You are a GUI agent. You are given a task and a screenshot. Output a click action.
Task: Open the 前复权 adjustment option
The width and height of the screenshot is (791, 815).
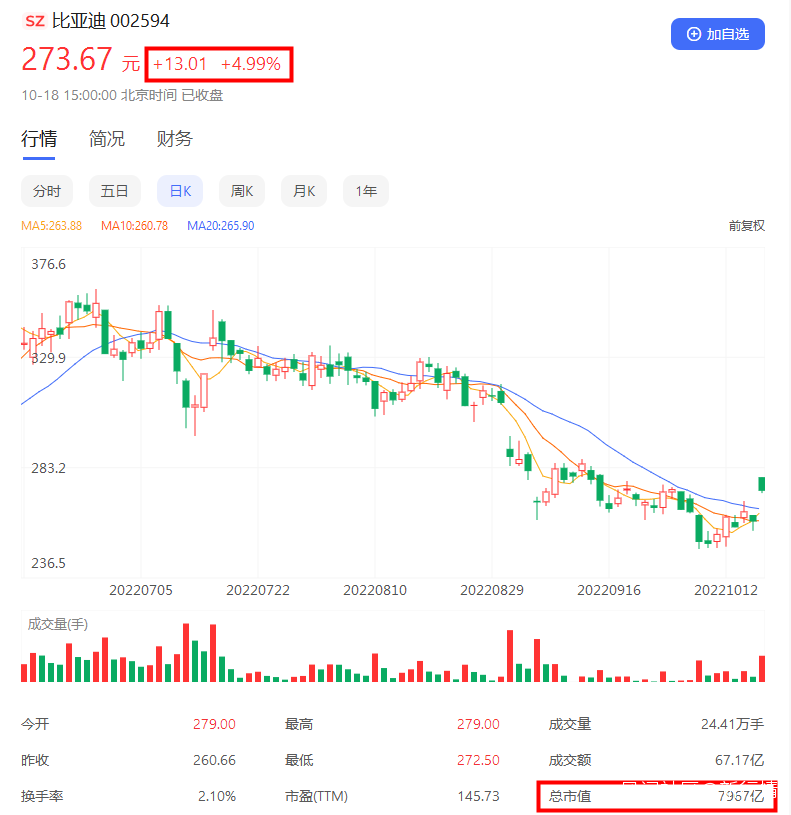coord(746,226)
